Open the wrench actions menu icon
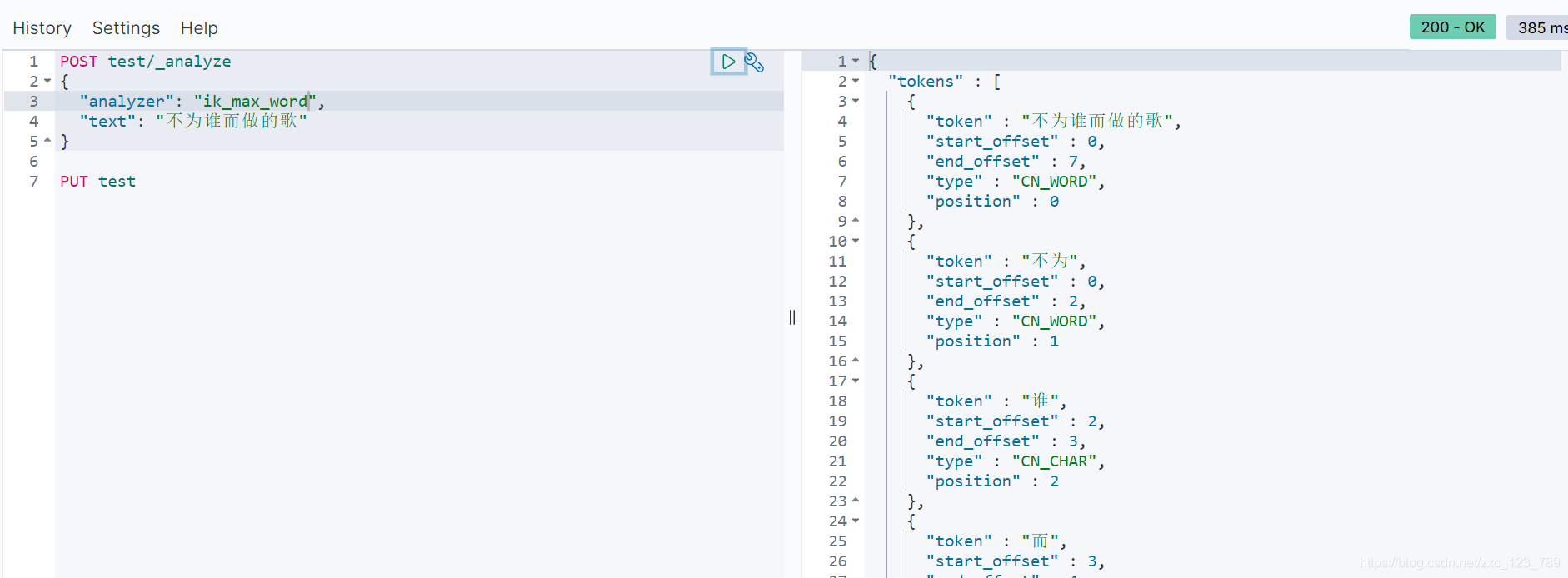The height and width of the screenshot is (578, 1568). (754, 62)
